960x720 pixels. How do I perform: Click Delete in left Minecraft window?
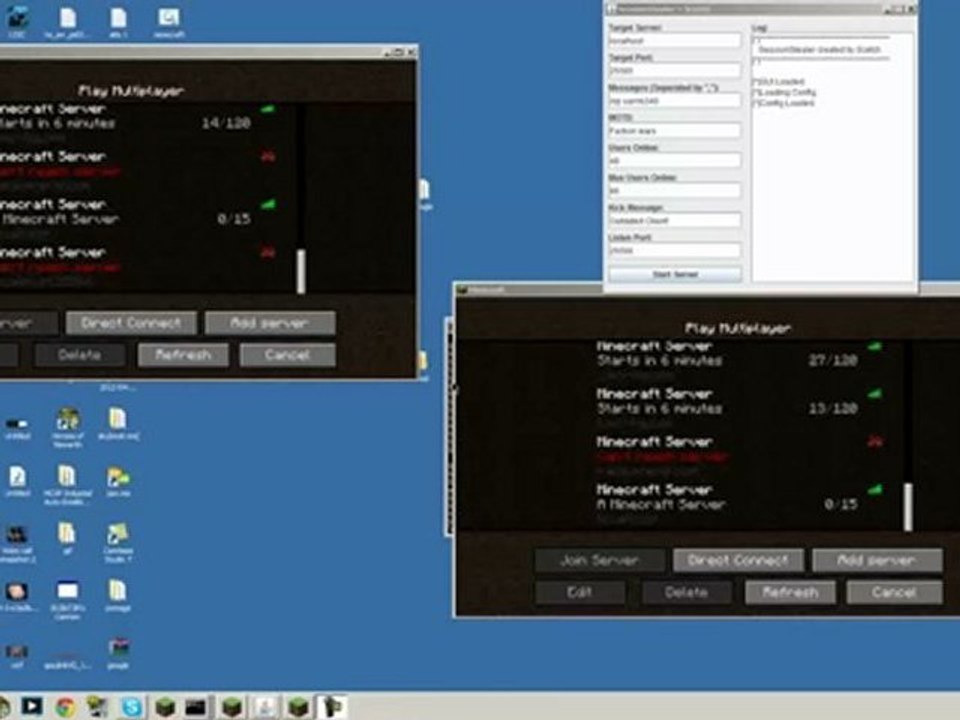80,354
